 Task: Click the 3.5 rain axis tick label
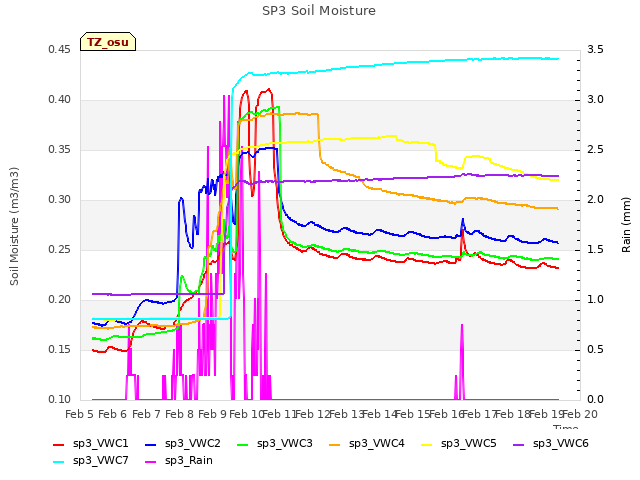click(x=596, y=49)
